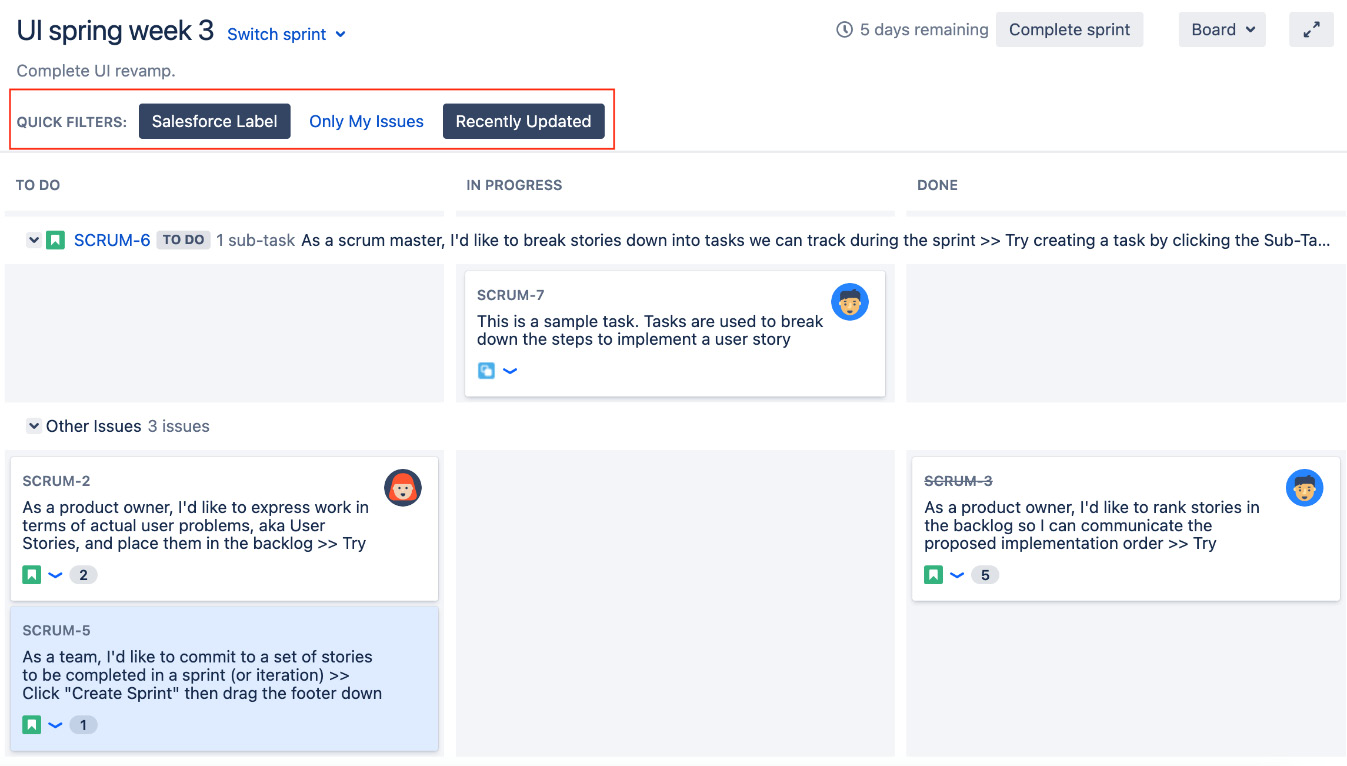The height and width of the screenshot is (766, 1347).
Task: Click the green story icon on SCRUM-5 card
Action: pos(32,725)
